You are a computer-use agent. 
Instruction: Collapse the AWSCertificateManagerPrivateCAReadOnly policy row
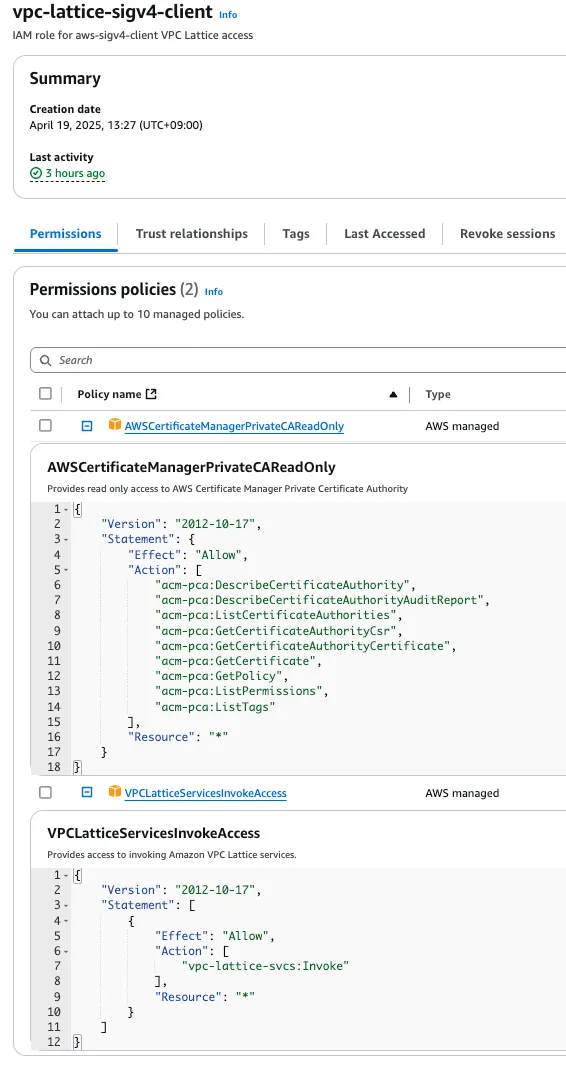click(86, 426)
